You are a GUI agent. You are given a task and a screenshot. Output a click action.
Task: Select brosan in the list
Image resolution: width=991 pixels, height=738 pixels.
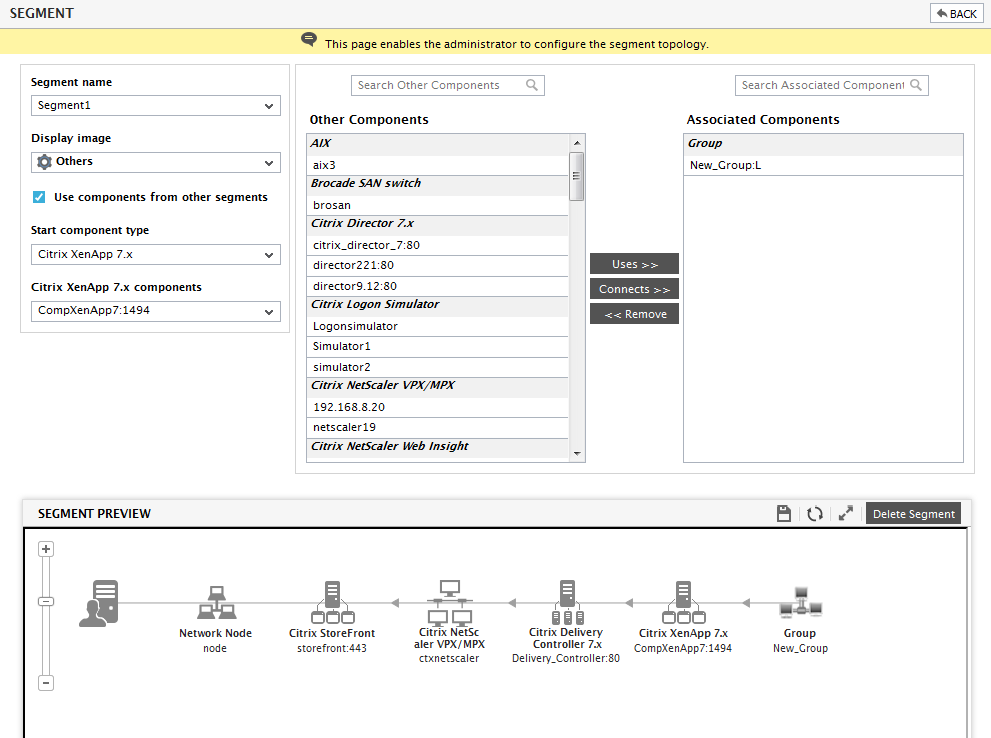point(437,205)
